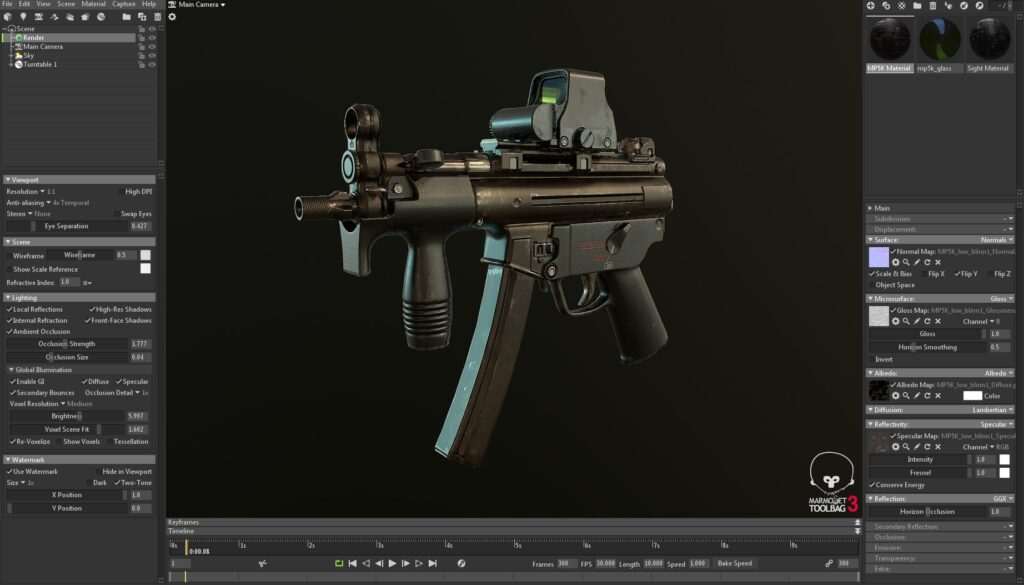This screenshot has height=585, width=1024.
Task: Toggle the Use Watermark checkbox
Action: click(x=9, y=471)
